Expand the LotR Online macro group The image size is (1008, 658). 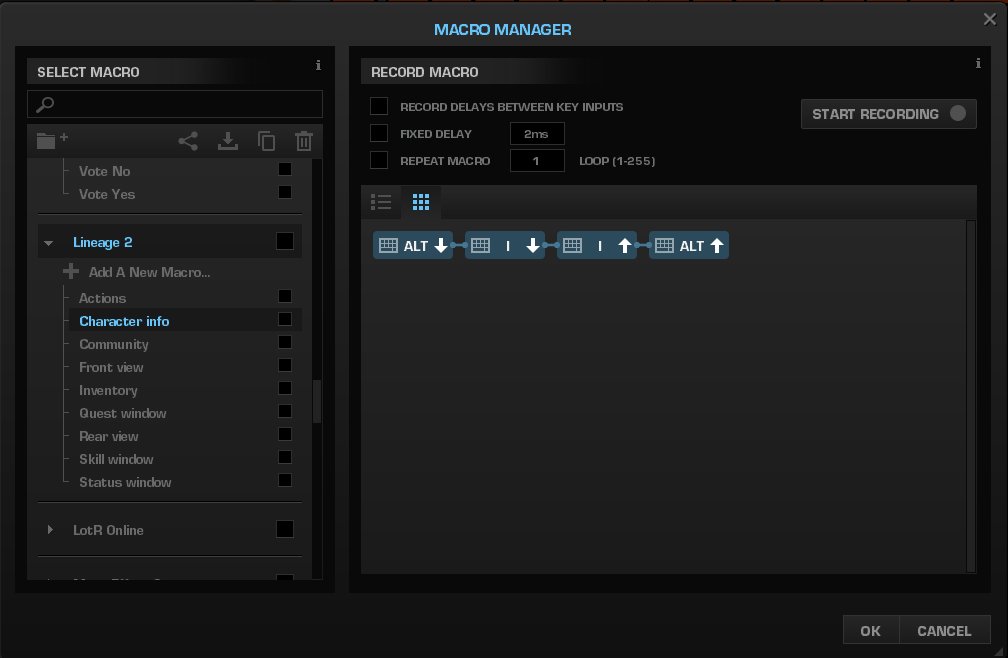[x=50, y=530]
